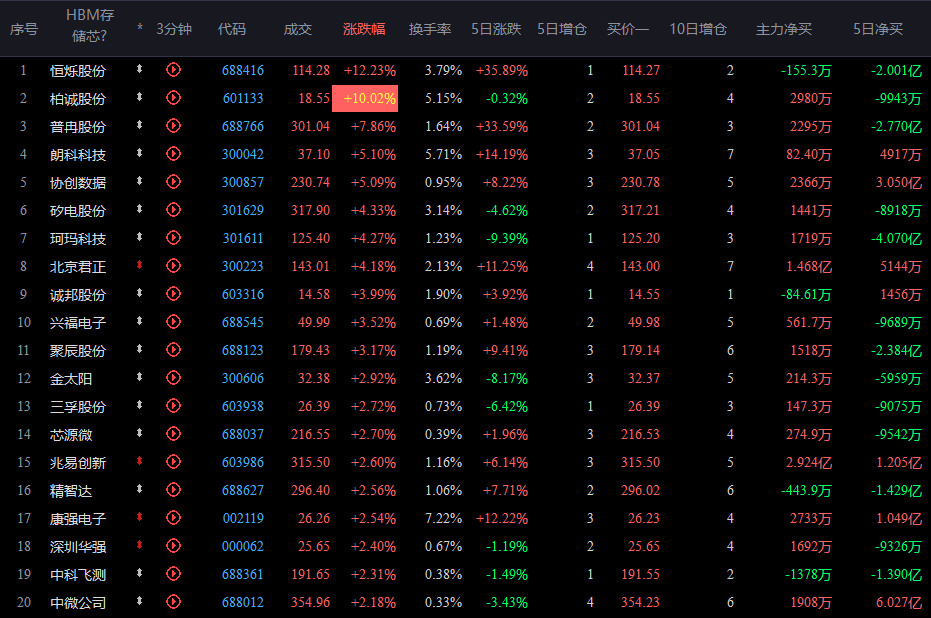931x618 pixels.
Task: Click the play circle icon for 金太阳
Action: click(173, 379)
